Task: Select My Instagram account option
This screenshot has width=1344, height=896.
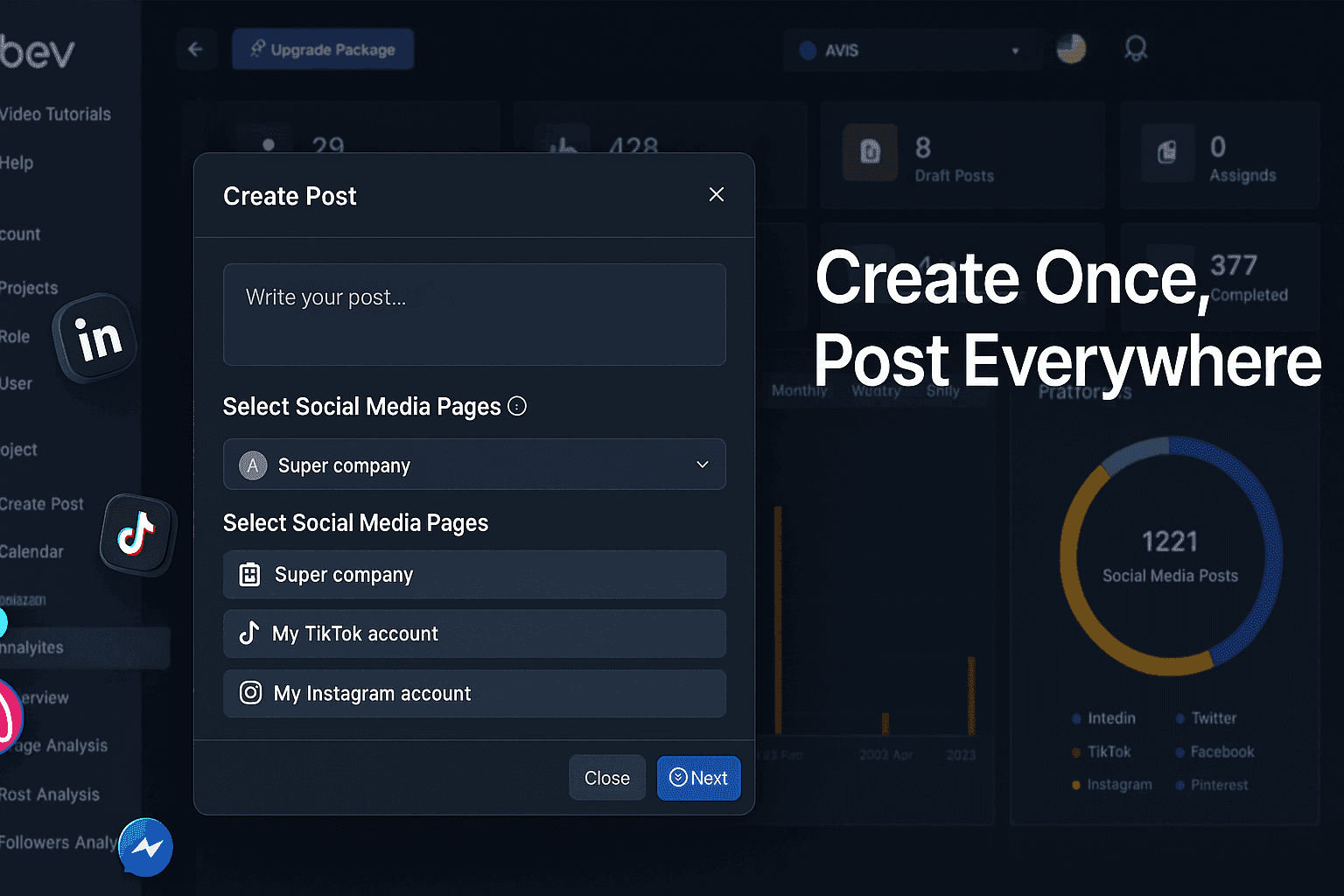Action: 474,694
